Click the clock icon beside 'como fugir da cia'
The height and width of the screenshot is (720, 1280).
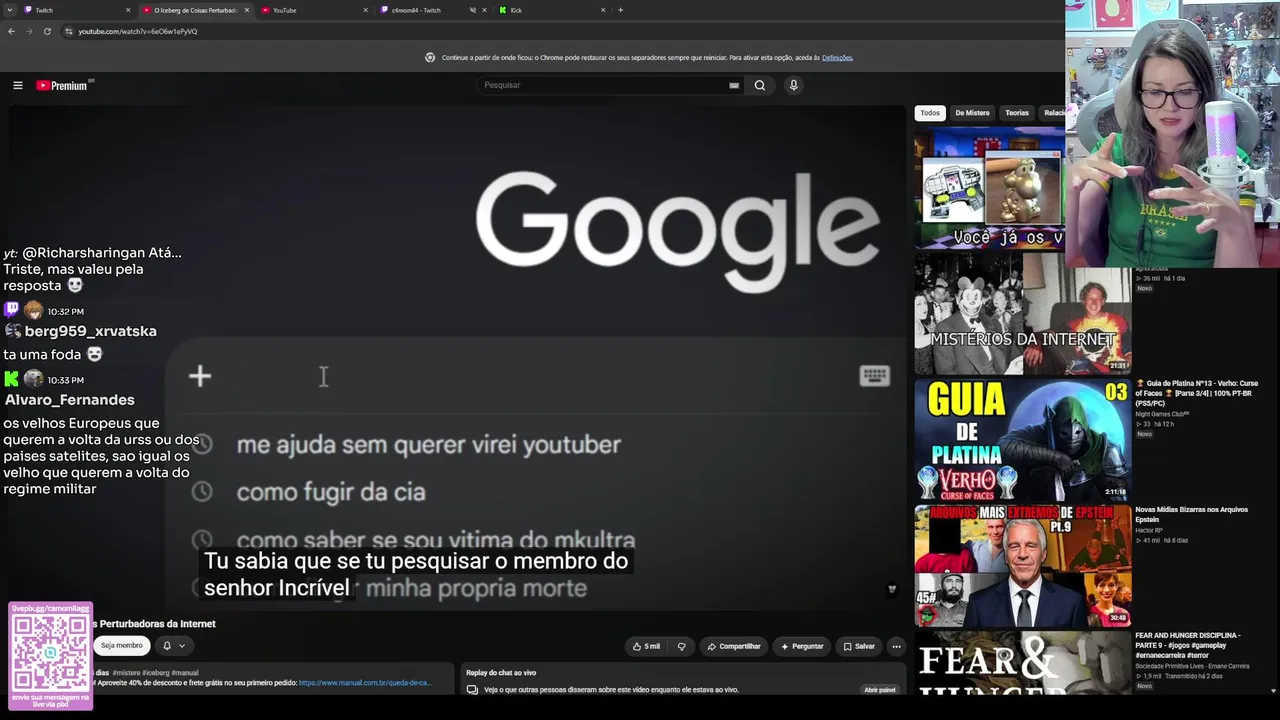[202, 492]
